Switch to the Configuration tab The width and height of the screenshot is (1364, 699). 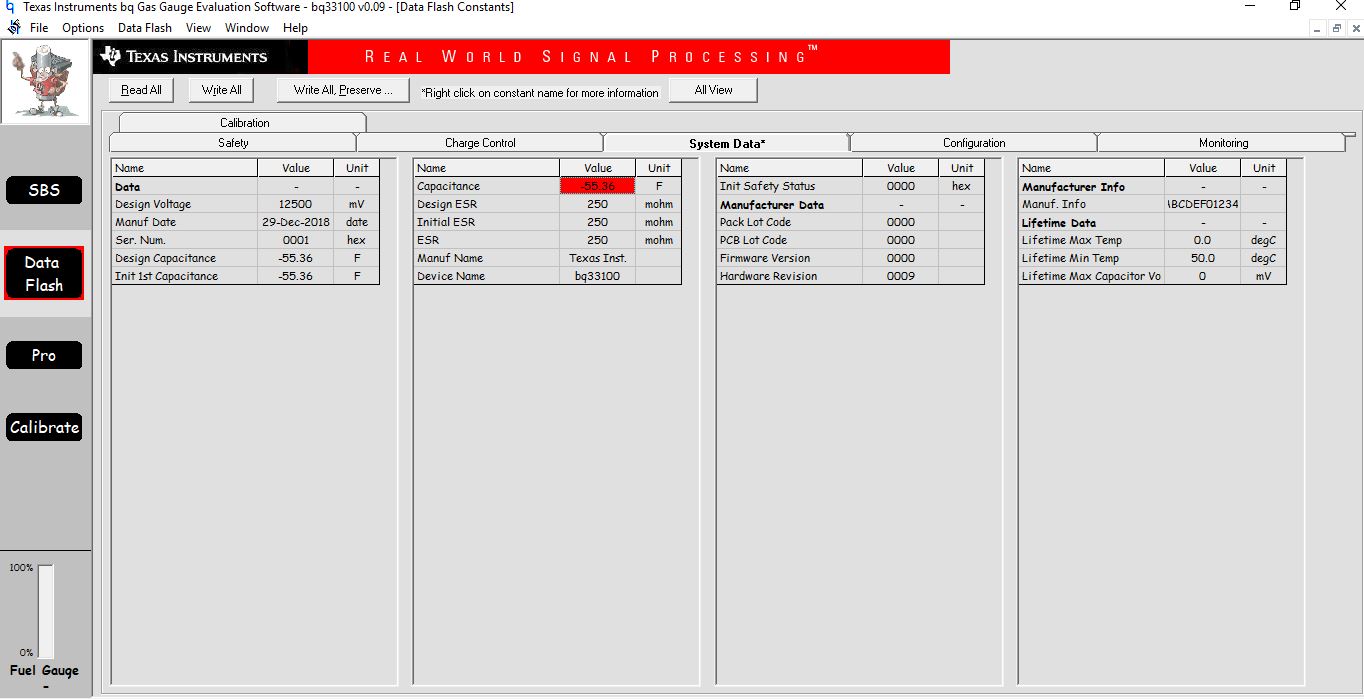974,143
